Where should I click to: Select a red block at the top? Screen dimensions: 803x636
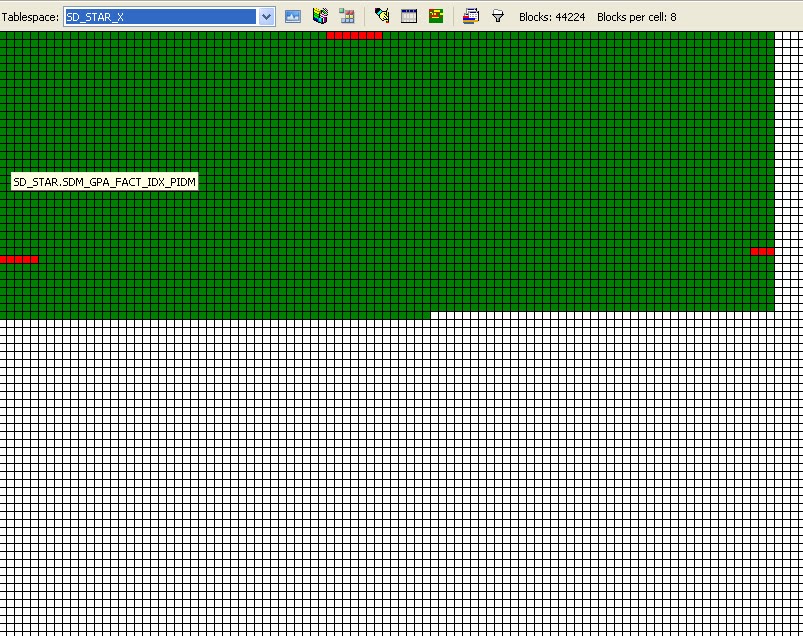click(355, 33)
